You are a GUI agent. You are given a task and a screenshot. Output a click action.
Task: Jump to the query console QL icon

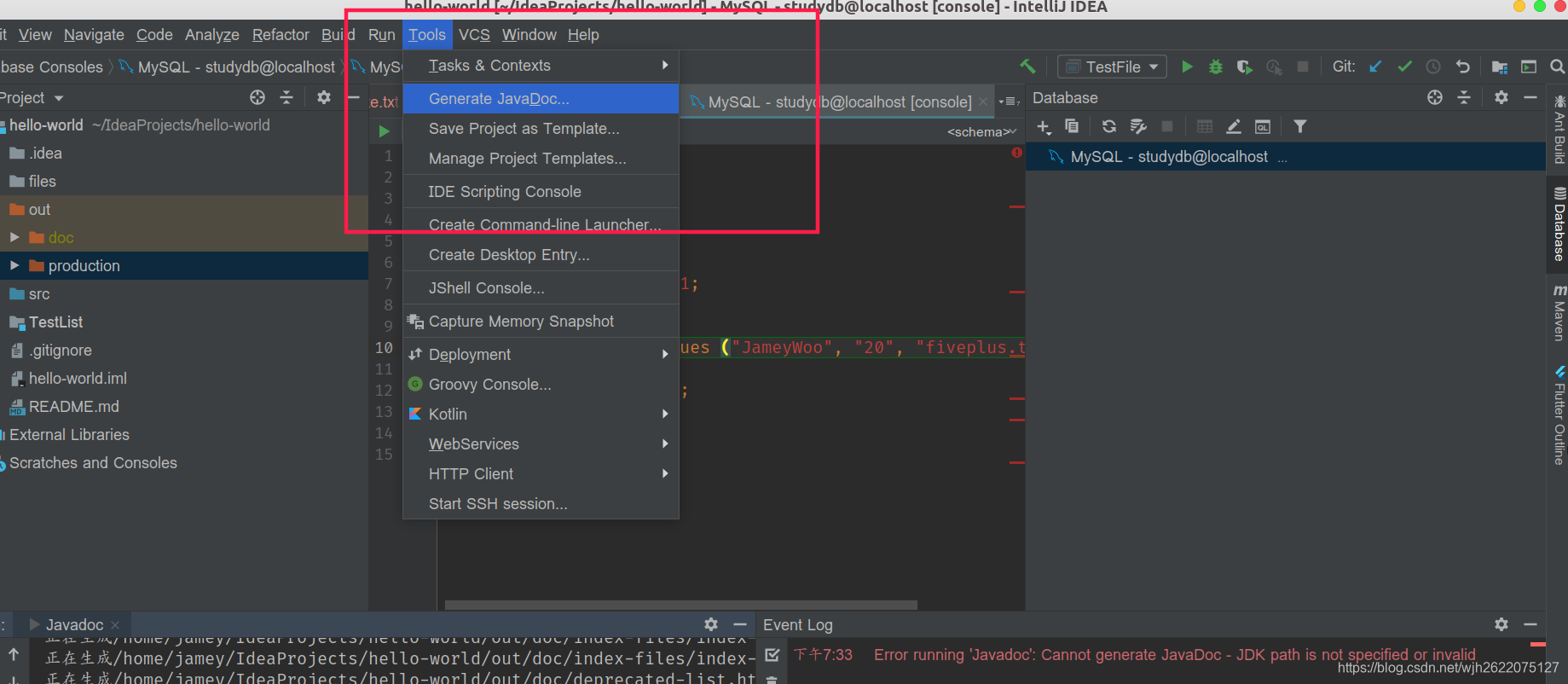(1263, 126)
